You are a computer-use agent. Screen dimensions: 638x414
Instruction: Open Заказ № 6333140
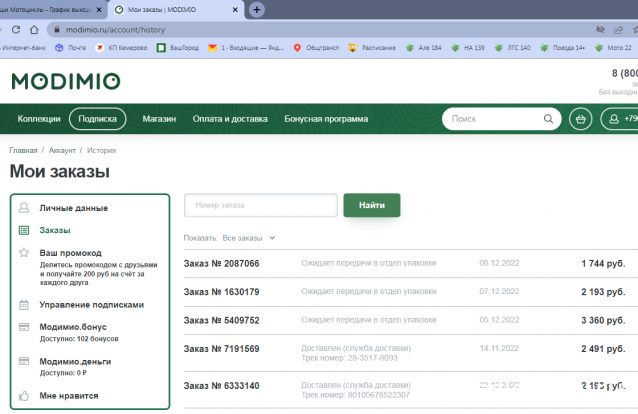[x=221, y=386]
